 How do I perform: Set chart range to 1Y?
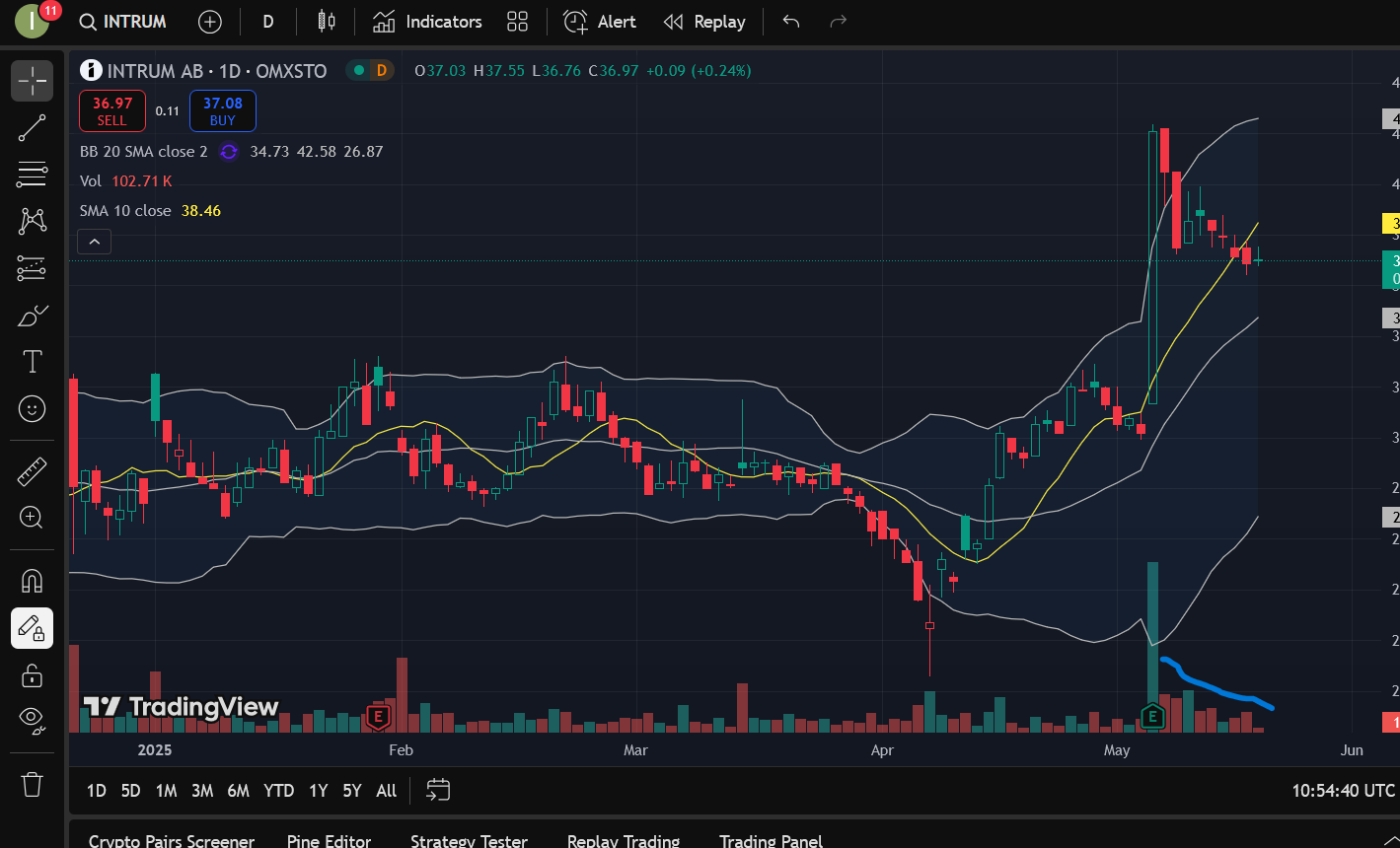(318, 791)
